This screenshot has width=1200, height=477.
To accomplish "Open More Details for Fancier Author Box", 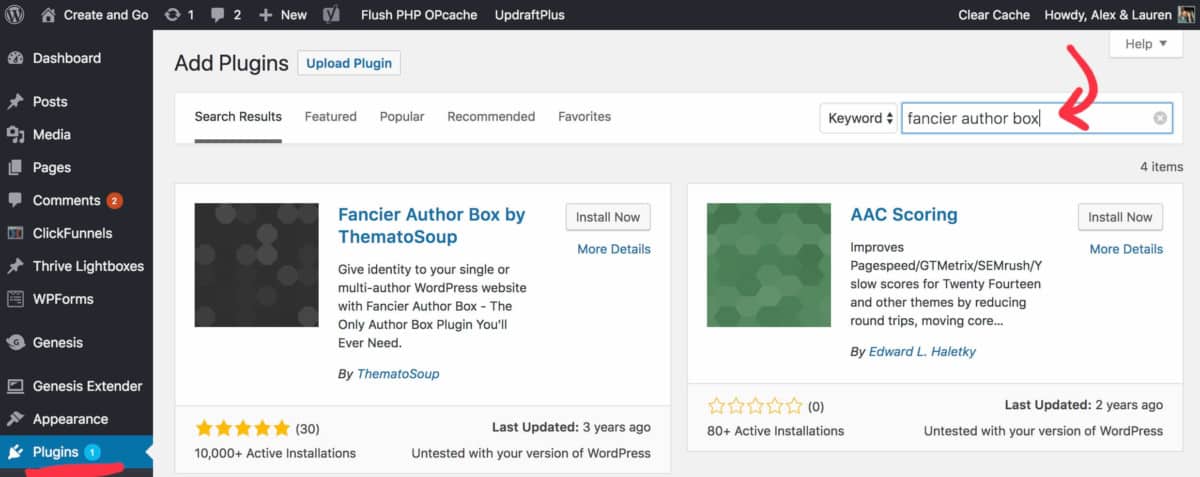I will tap(614, 249).
